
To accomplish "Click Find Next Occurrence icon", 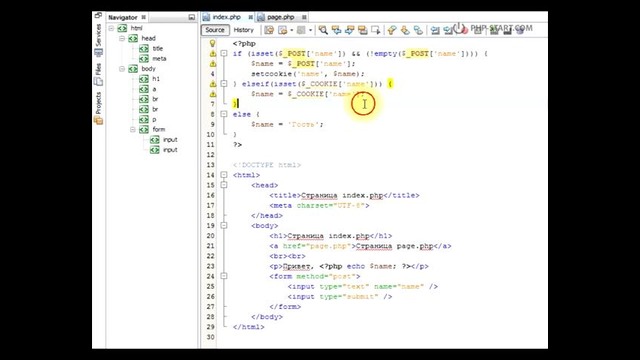I will coord(349,30).
